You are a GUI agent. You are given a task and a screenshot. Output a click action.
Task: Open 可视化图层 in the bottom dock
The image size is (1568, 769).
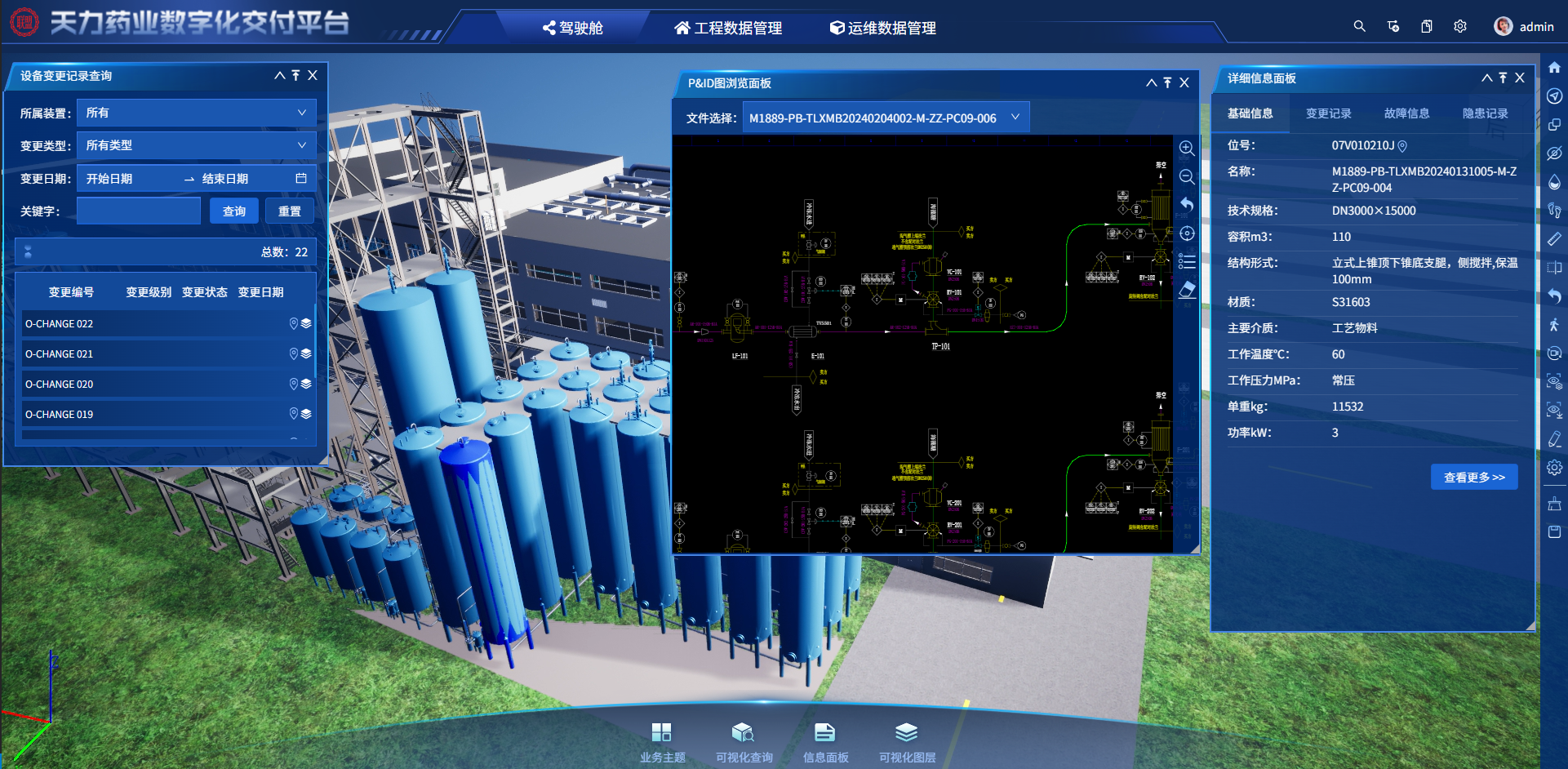point(907,742)
